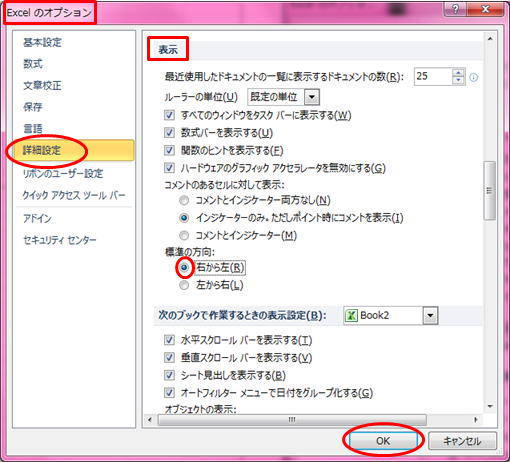This screenshot has height=462, width=510.
Task: Open 基本設定 category
Action: point(42,42)
